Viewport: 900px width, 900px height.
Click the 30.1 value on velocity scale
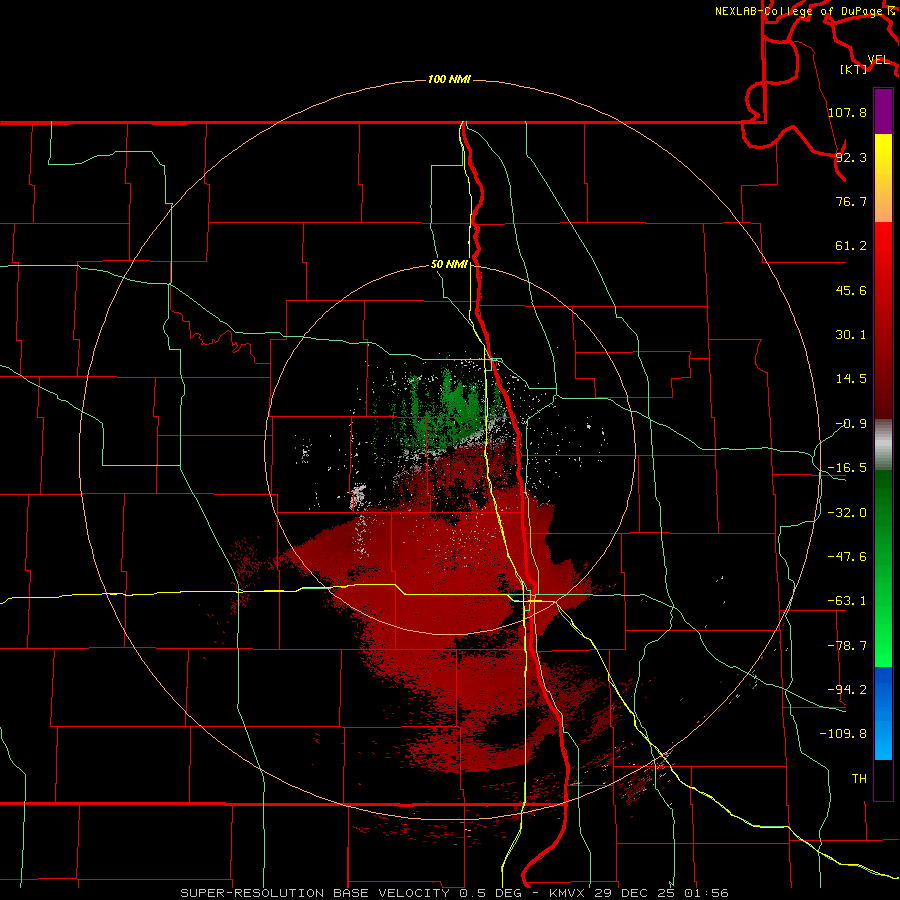coord(851,335)
